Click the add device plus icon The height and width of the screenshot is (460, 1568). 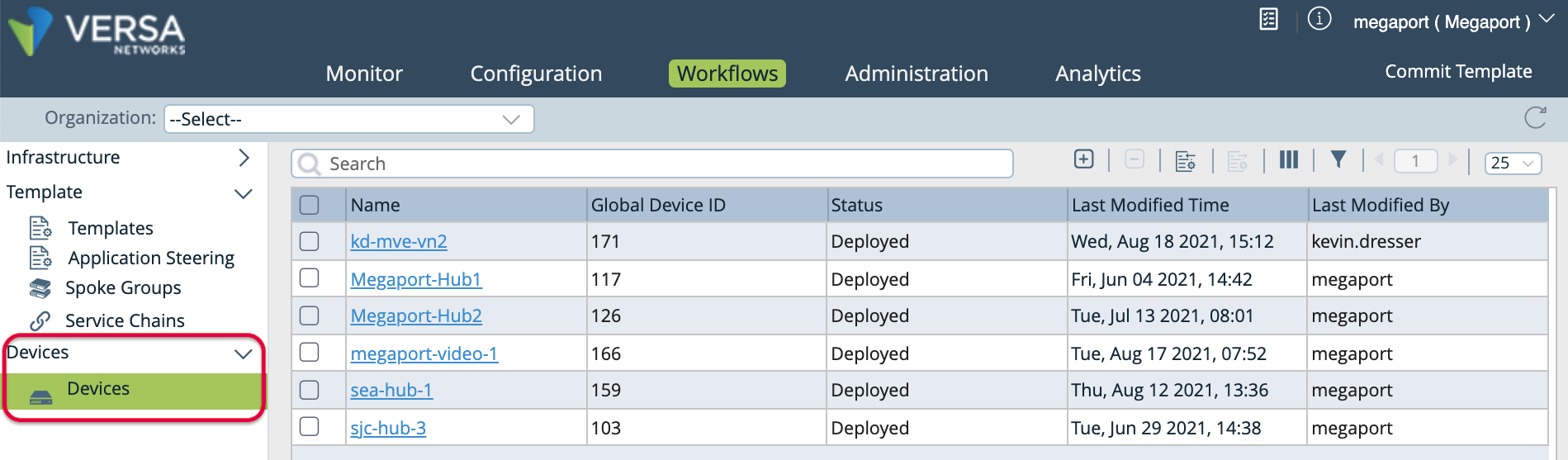(1083, 159)
